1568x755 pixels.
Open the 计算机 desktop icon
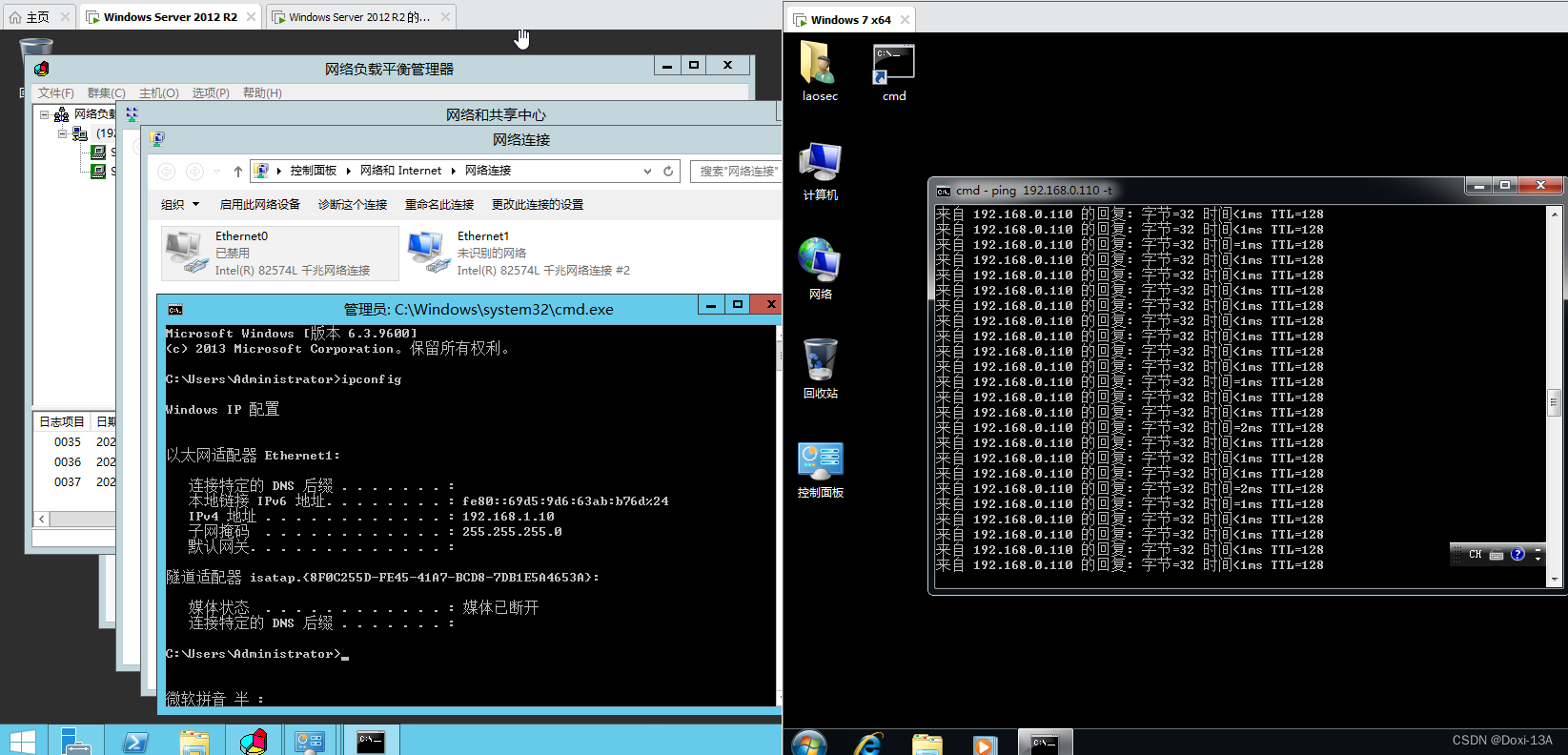(820, 171)
